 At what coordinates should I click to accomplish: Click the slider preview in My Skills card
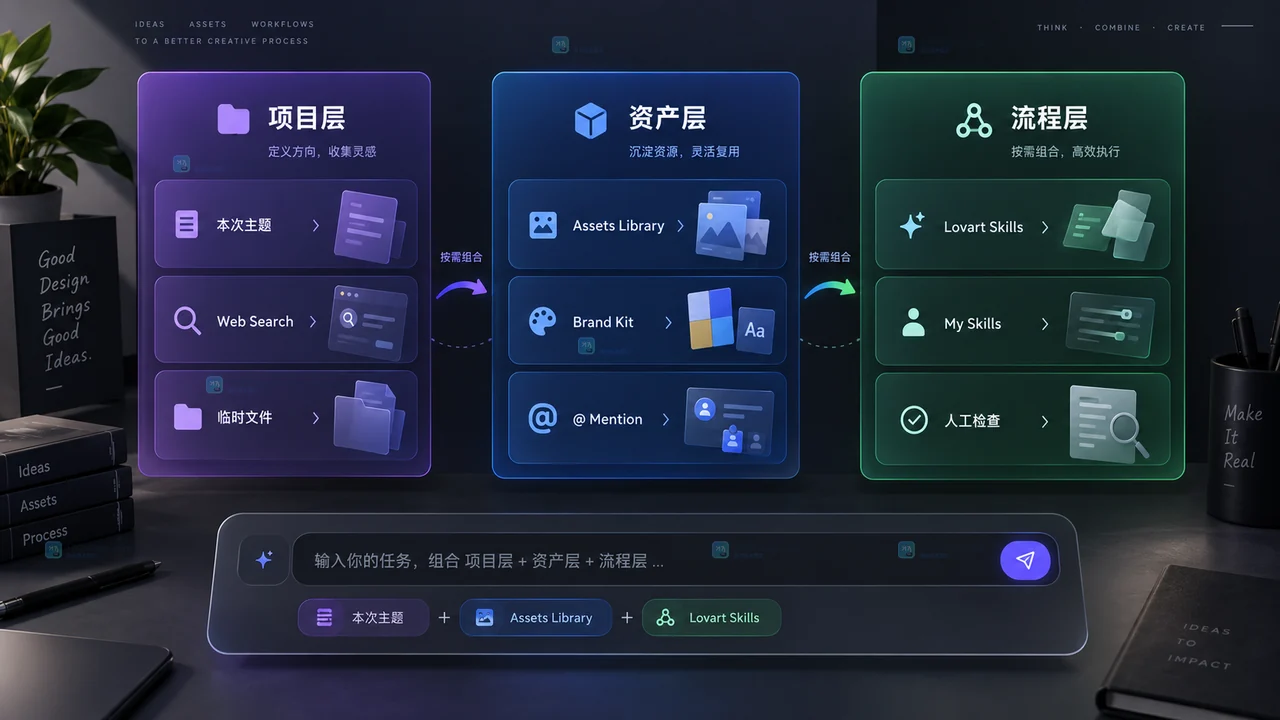click(x=1110, y=323)
